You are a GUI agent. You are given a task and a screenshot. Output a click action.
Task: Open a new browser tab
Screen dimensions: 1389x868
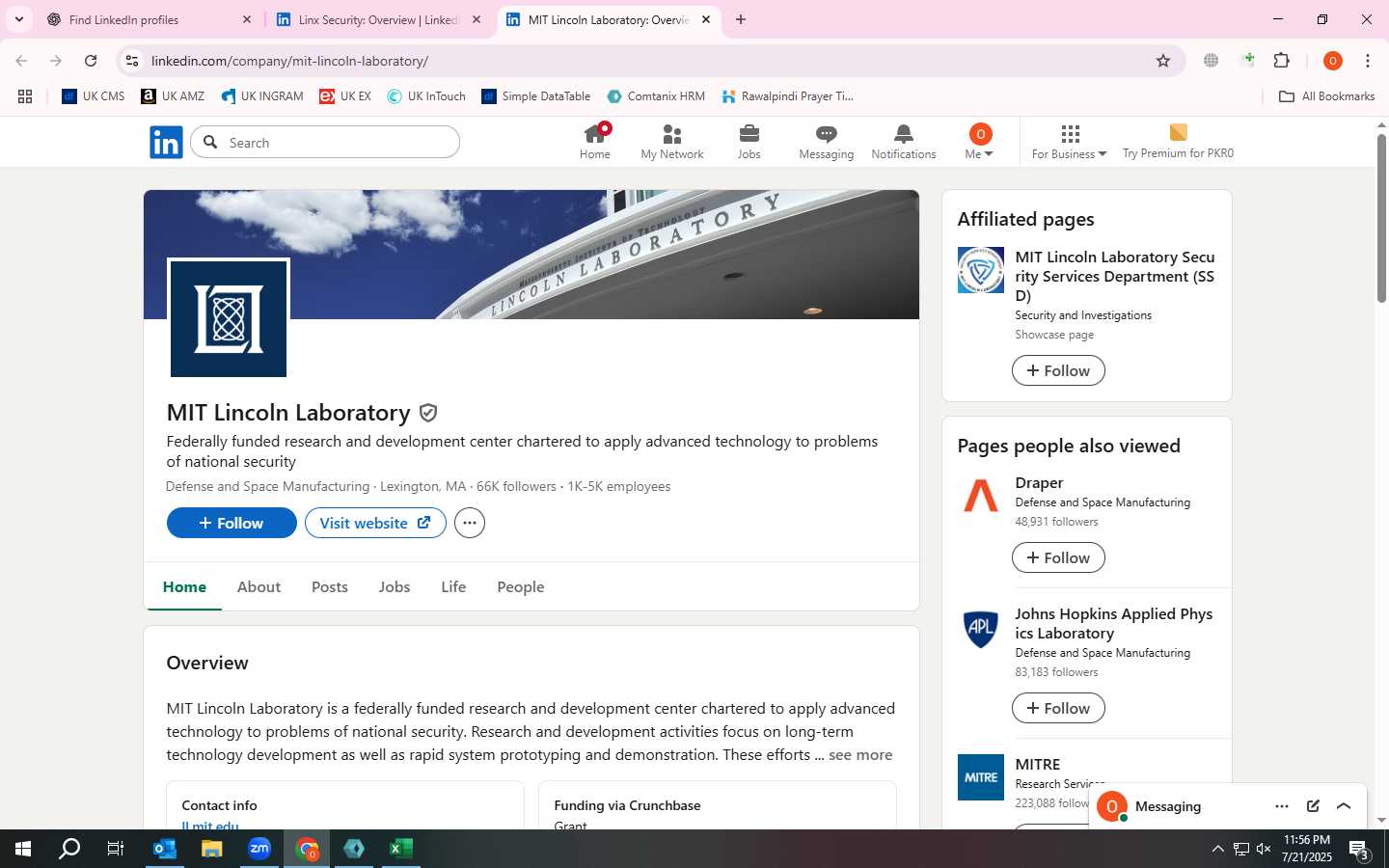[741, 19]
